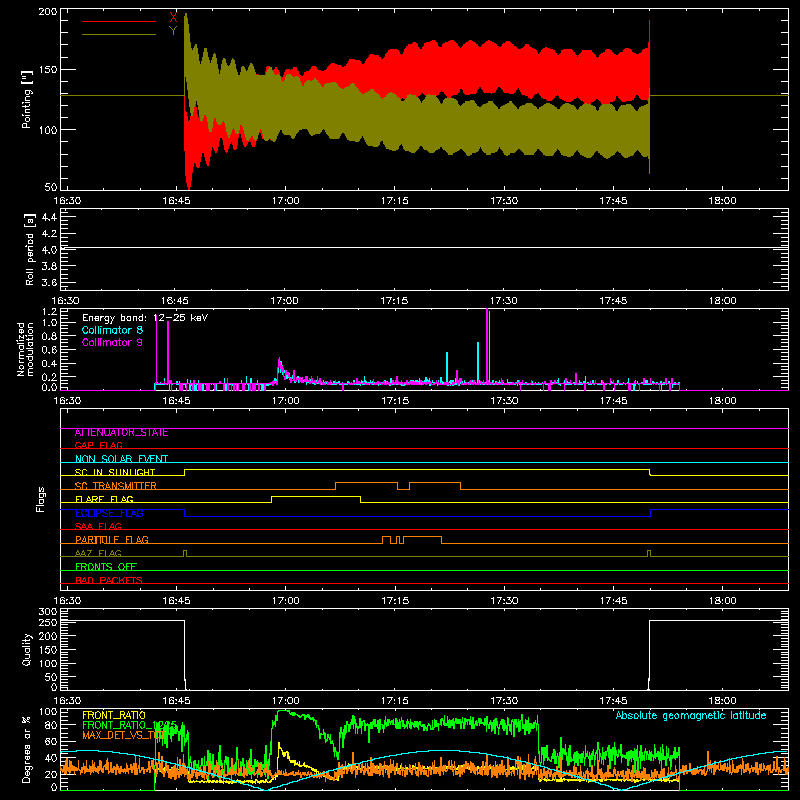Click the wide raised PARTICLE_FLAG pulse
This screenshot has width=800, height=800.
coord(422,537)
